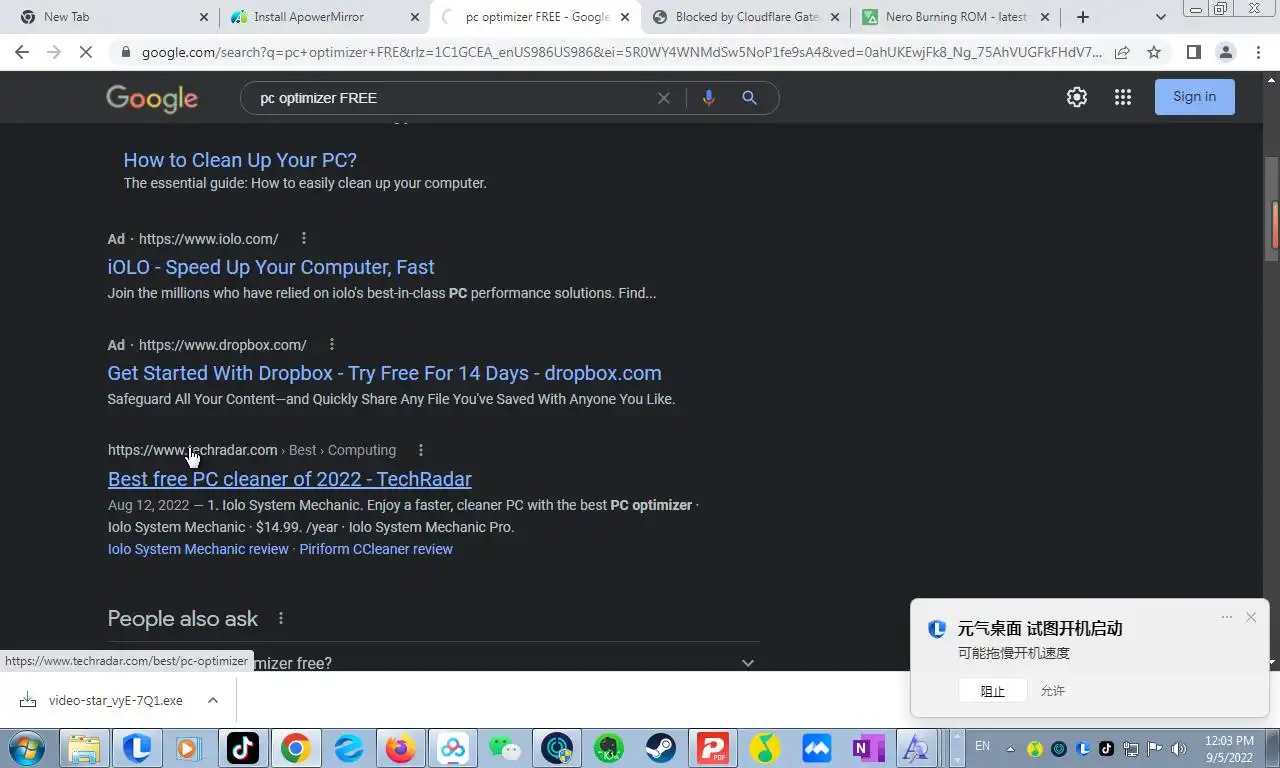Click the Google search input field

[x=455, y=98]
